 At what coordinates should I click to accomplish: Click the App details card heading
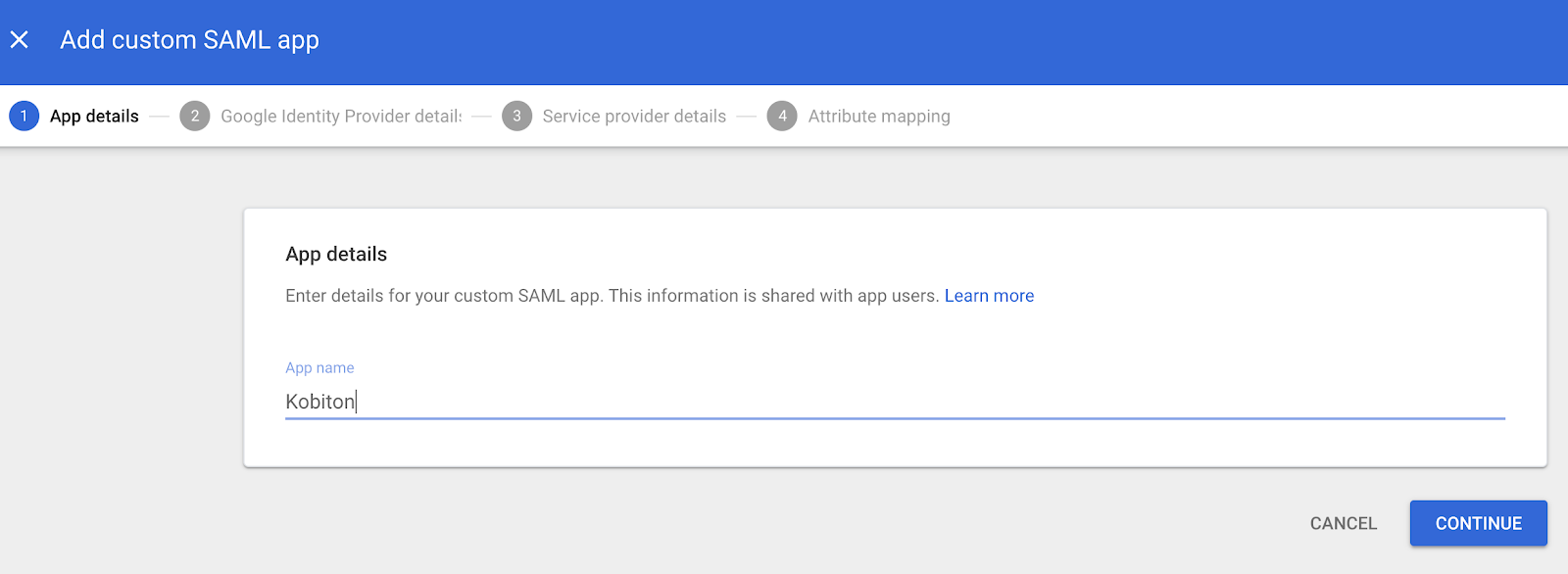pyautogui.click(x=336, y=254)
